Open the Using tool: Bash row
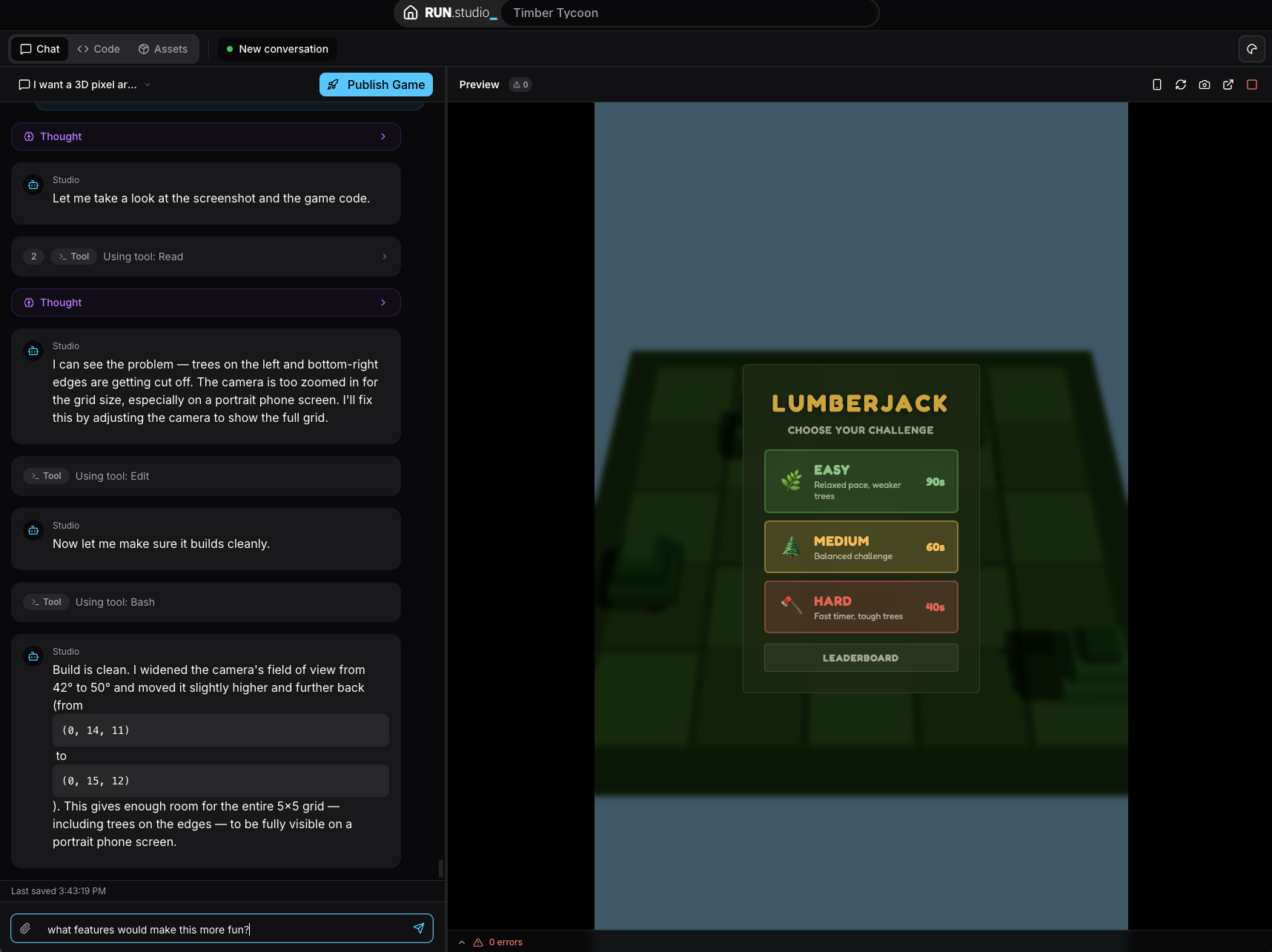This screenshot has width=1272, height=952. click(x=206, y=602)
